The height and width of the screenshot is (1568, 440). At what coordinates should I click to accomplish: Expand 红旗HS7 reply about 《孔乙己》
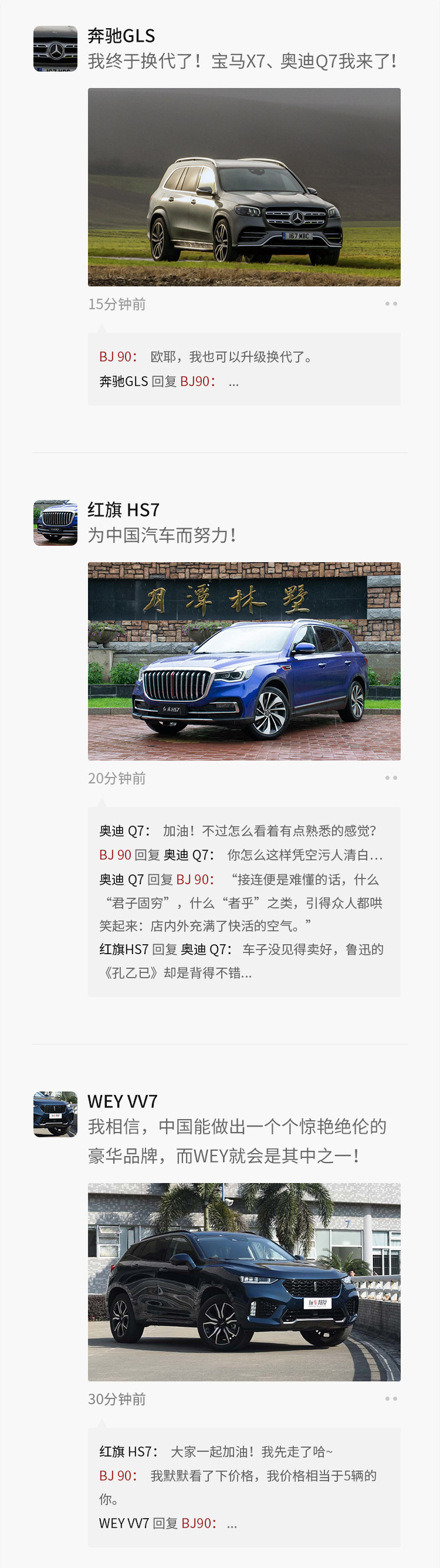[x=242, y=961]
